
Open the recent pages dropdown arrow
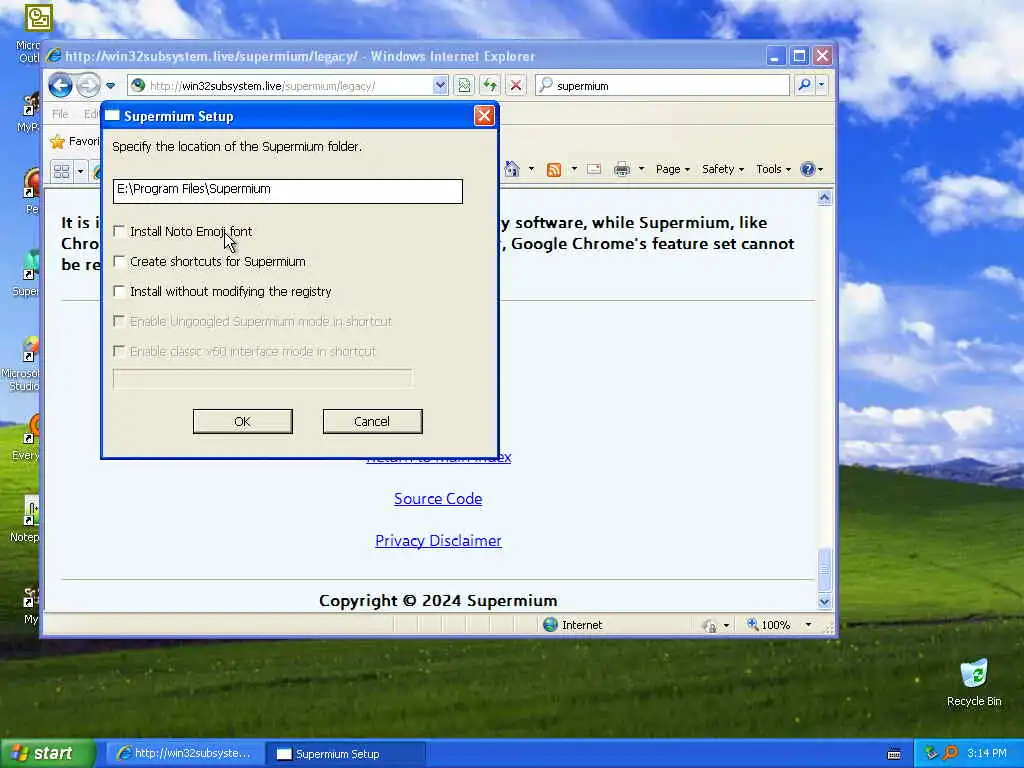tap(110, 86)
